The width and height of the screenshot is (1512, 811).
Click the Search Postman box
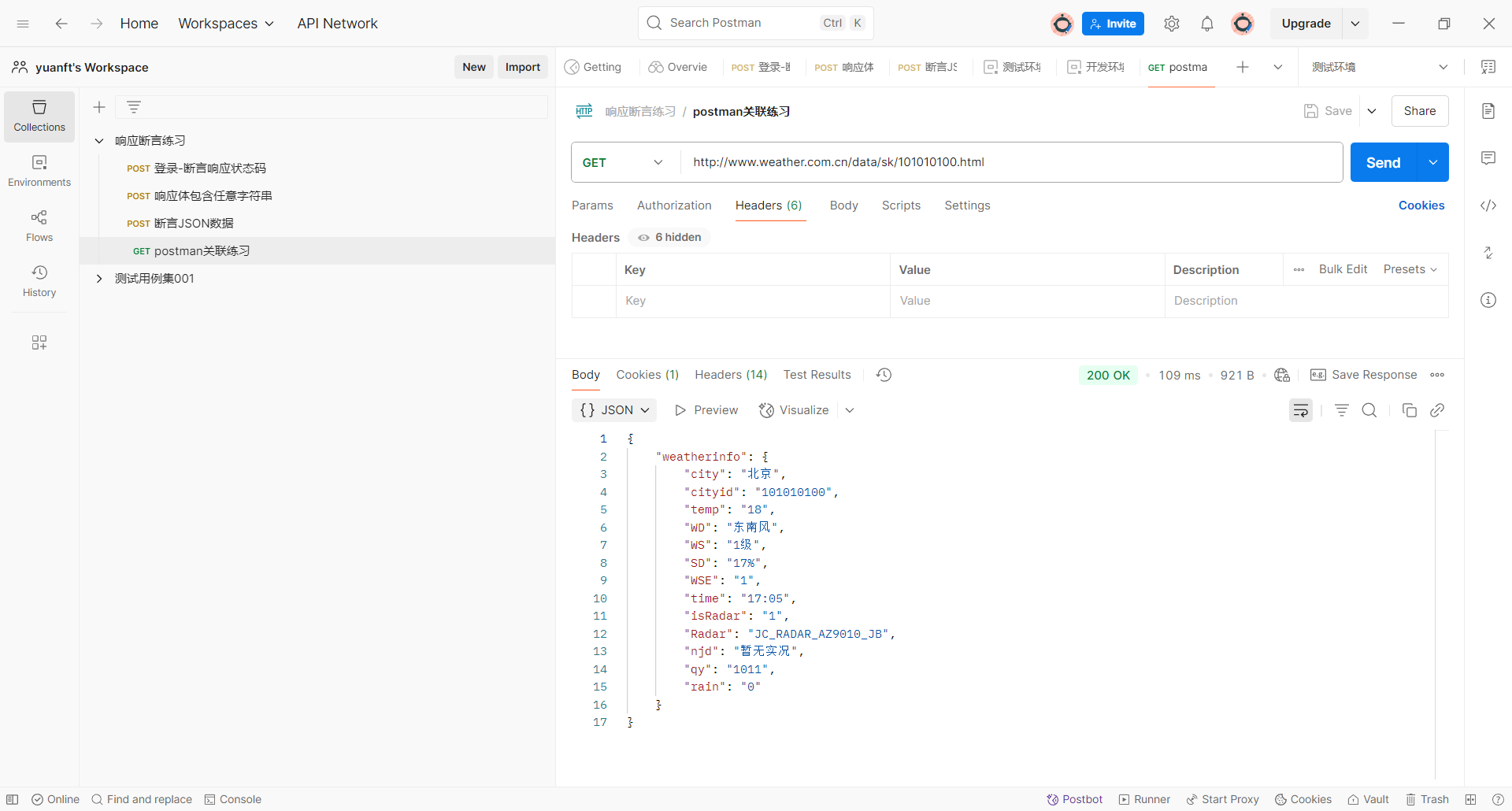click(755, 23)
